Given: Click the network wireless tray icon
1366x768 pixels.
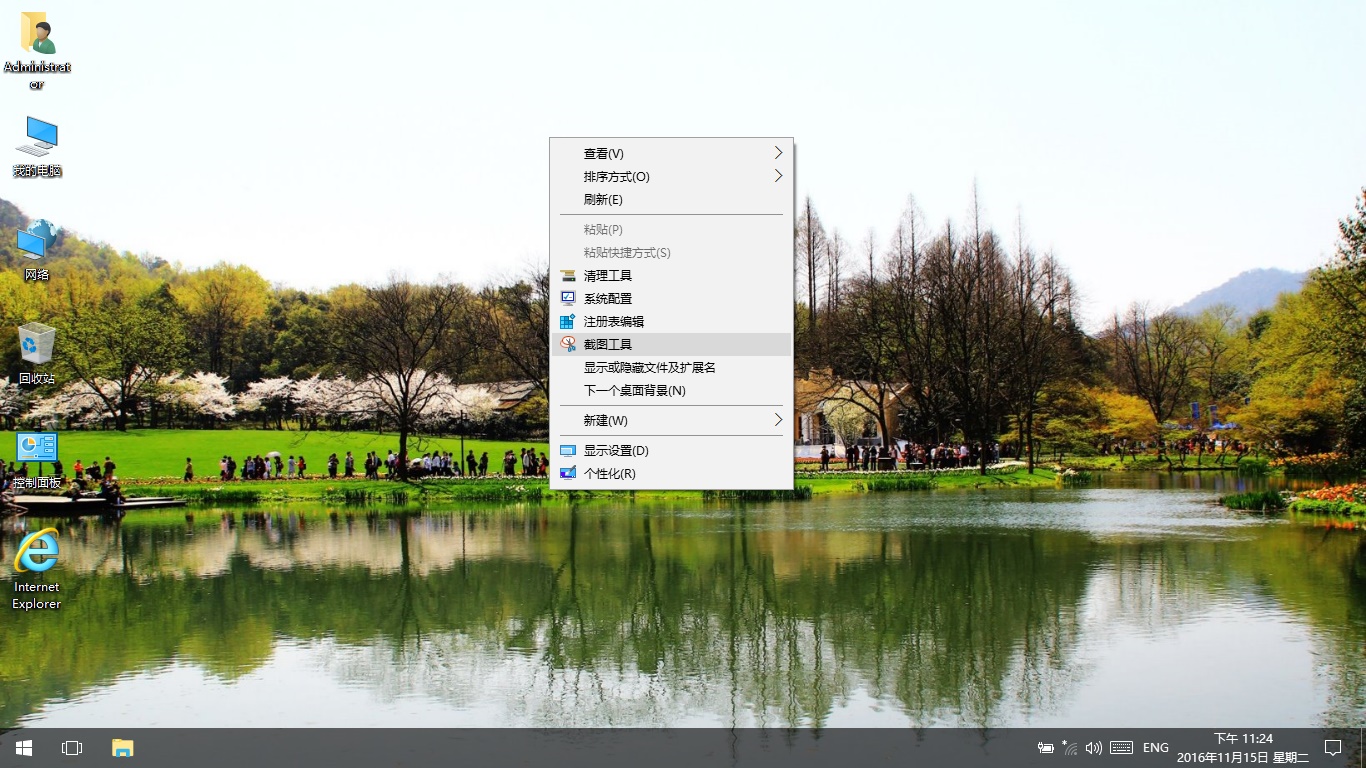Looking at the screenshot, I should [x=1070, y=748].
